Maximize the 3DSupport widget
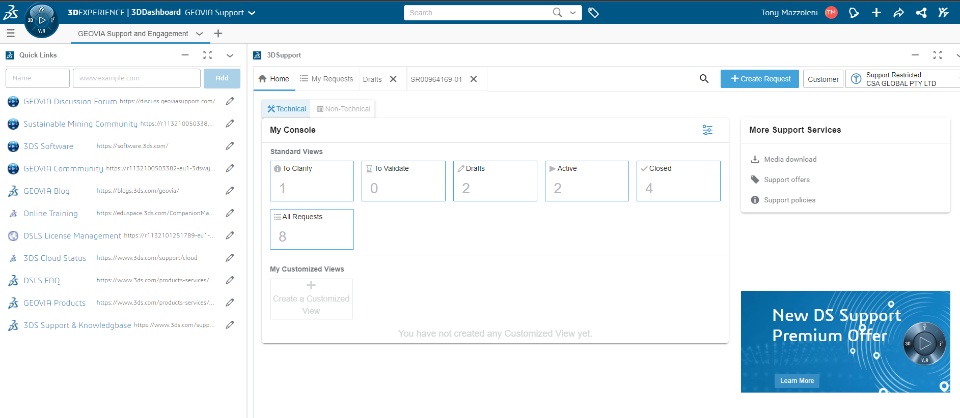 (937, 55)
